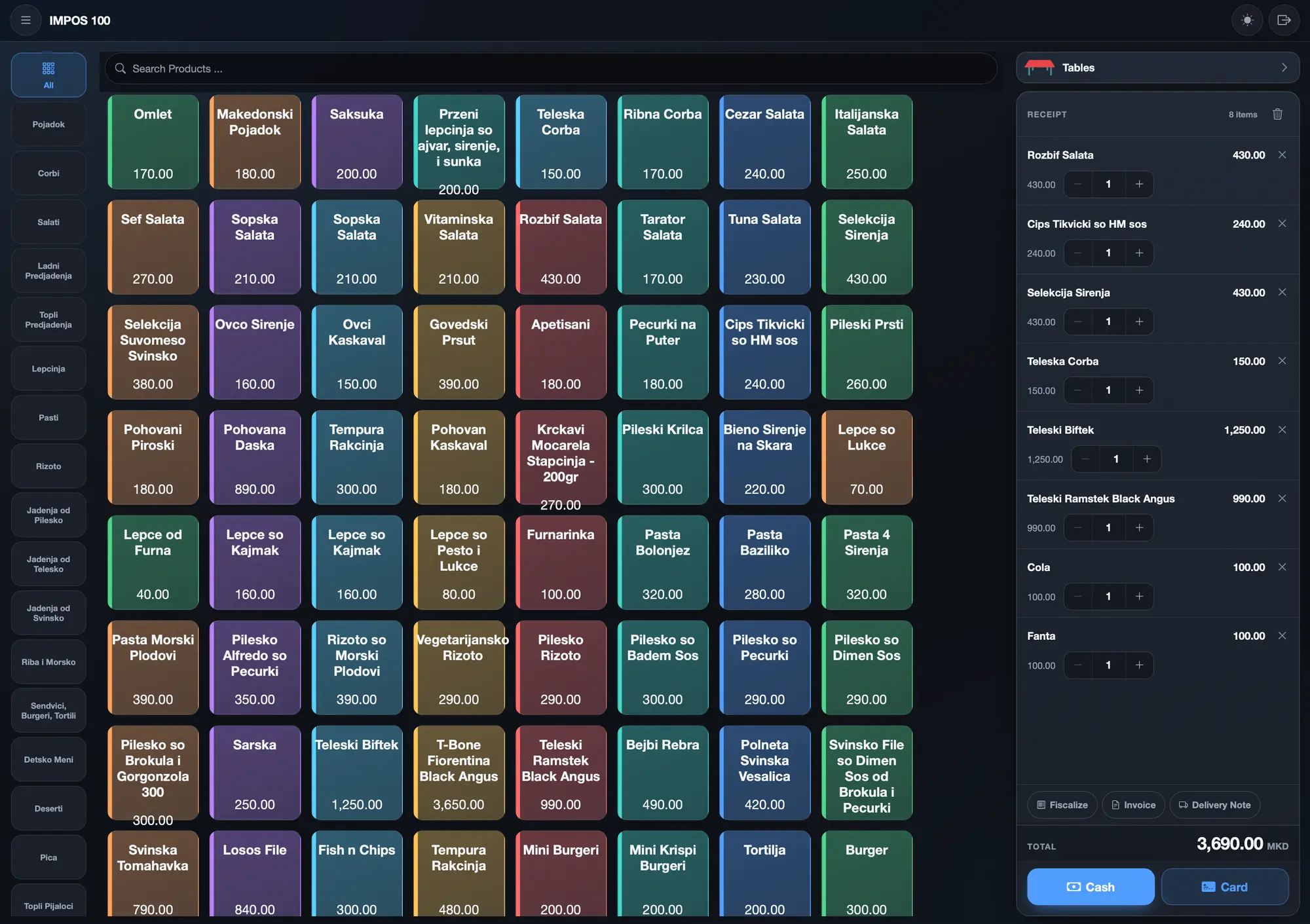The height and width of the screenshot is (924, 1310).
Task: Increase Cola quantity with plus
Action: (1139, 597)
